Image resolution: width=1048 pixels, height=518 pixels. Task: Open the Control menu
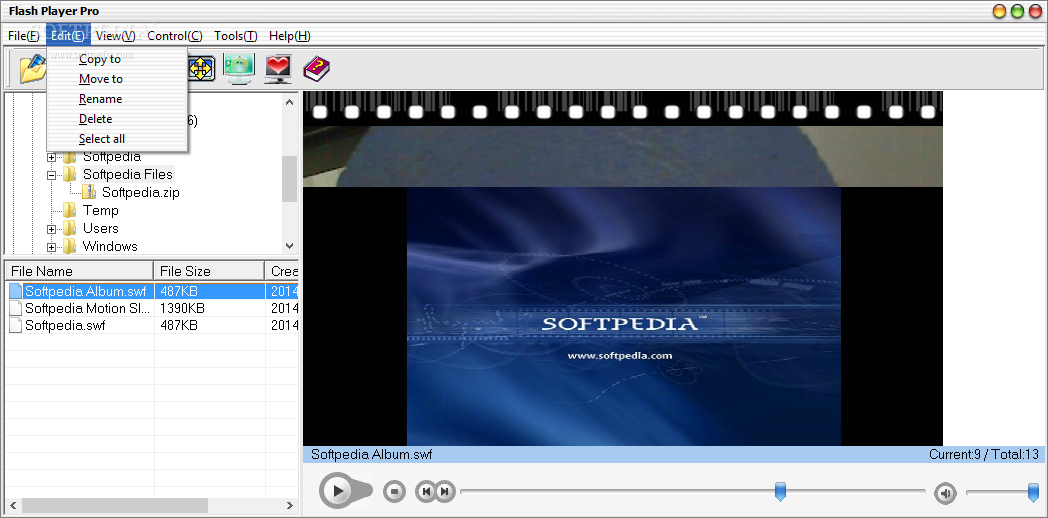point(175,36)
